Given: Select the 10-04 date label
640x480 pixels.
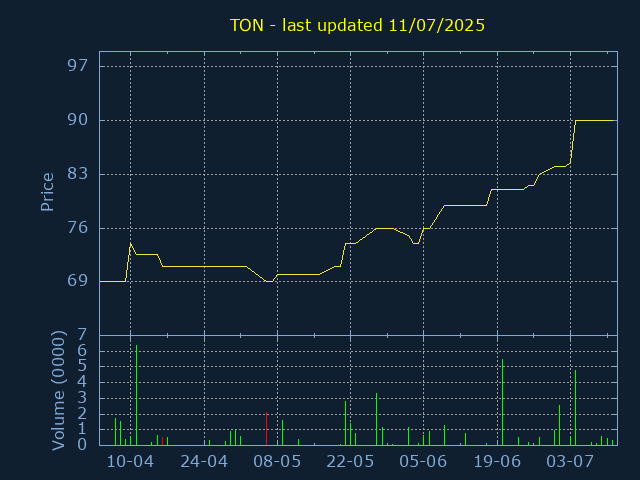Looking at the screenshot, I should 130,462.
